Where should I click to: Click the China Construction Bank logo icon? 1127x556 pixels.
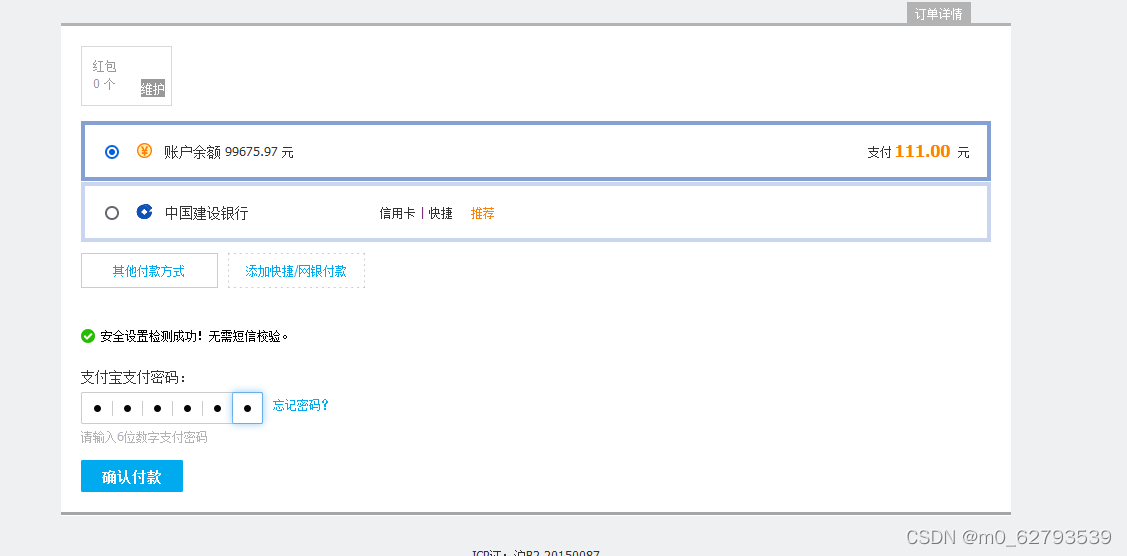144,212
